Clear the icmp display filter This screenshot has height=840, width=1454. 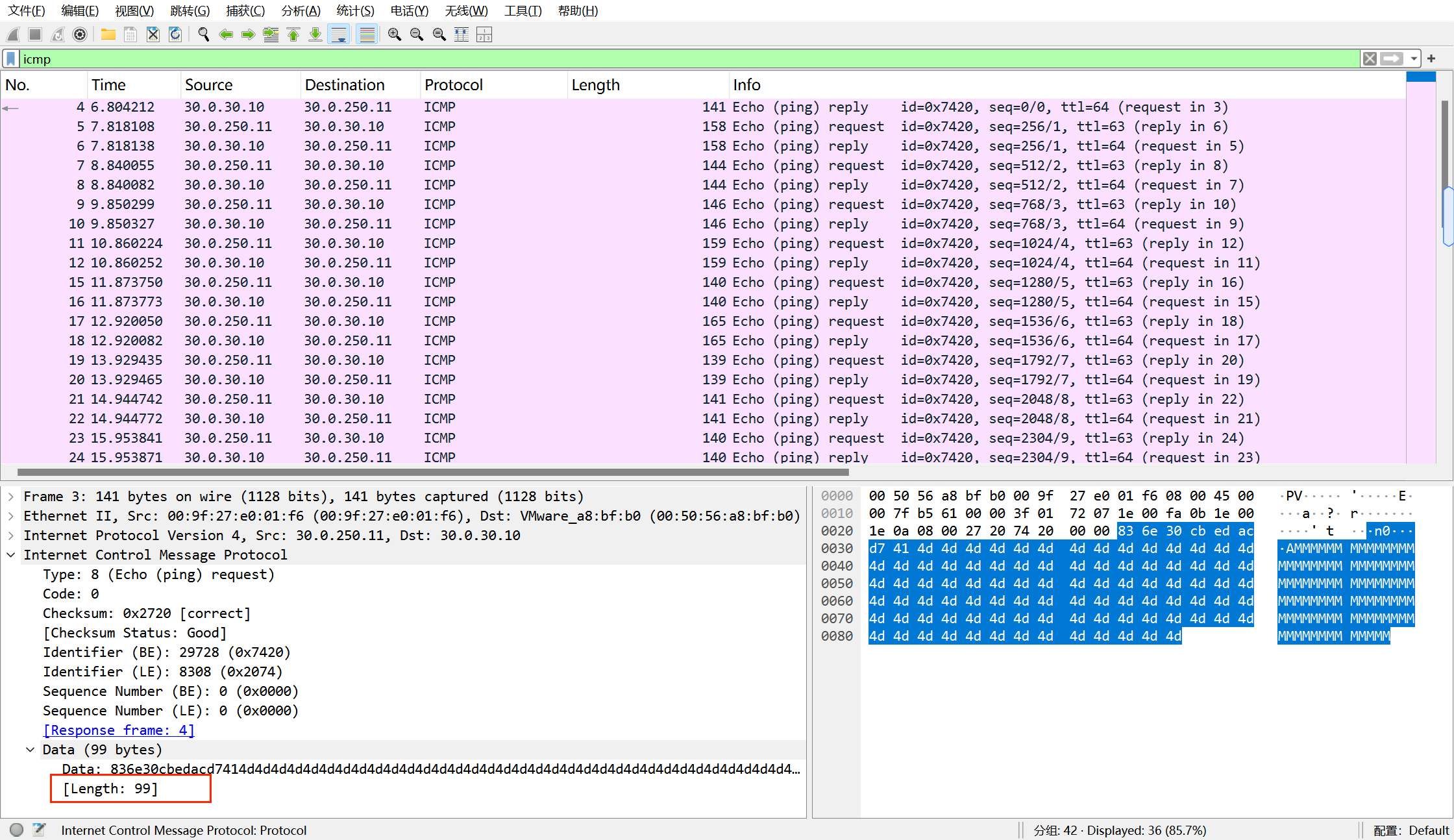click(x=1370, y=59)
